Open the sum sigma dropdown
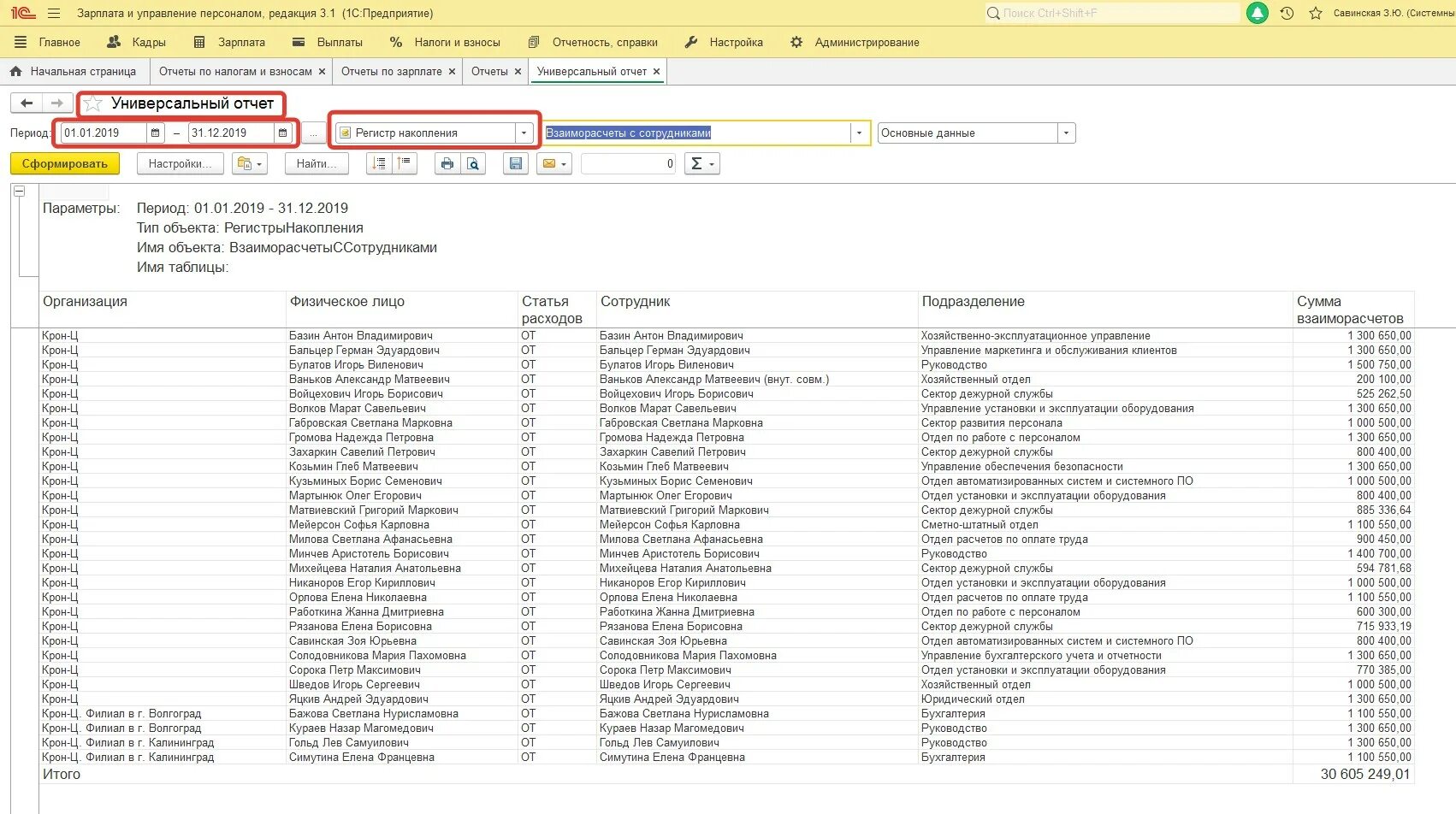The image size is (1456, 814). (702, 163)
